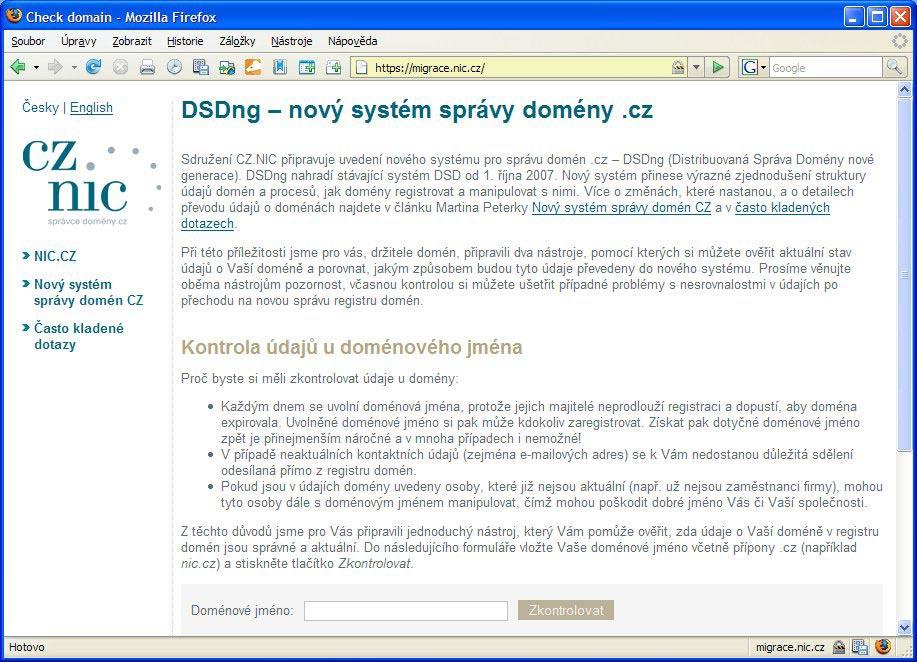Click the CZ.NIC logo image
The image size is (917, 662).
point(92,182)
